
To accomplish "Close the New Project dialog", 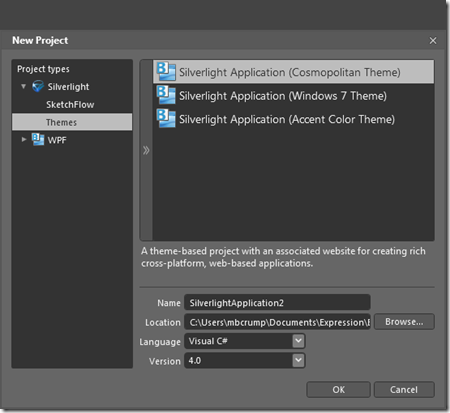I will 433,41.
